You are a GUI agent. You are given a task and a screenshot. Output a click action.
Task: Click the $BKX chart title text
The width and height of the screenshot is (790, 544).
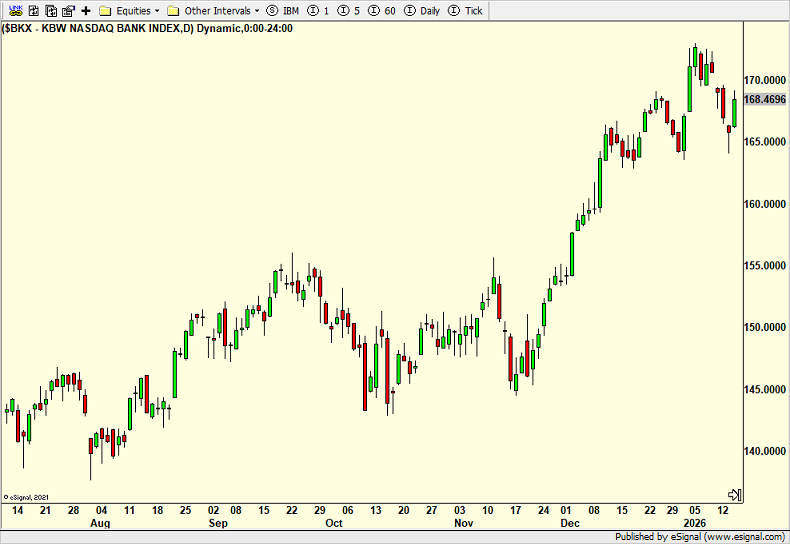148,28
